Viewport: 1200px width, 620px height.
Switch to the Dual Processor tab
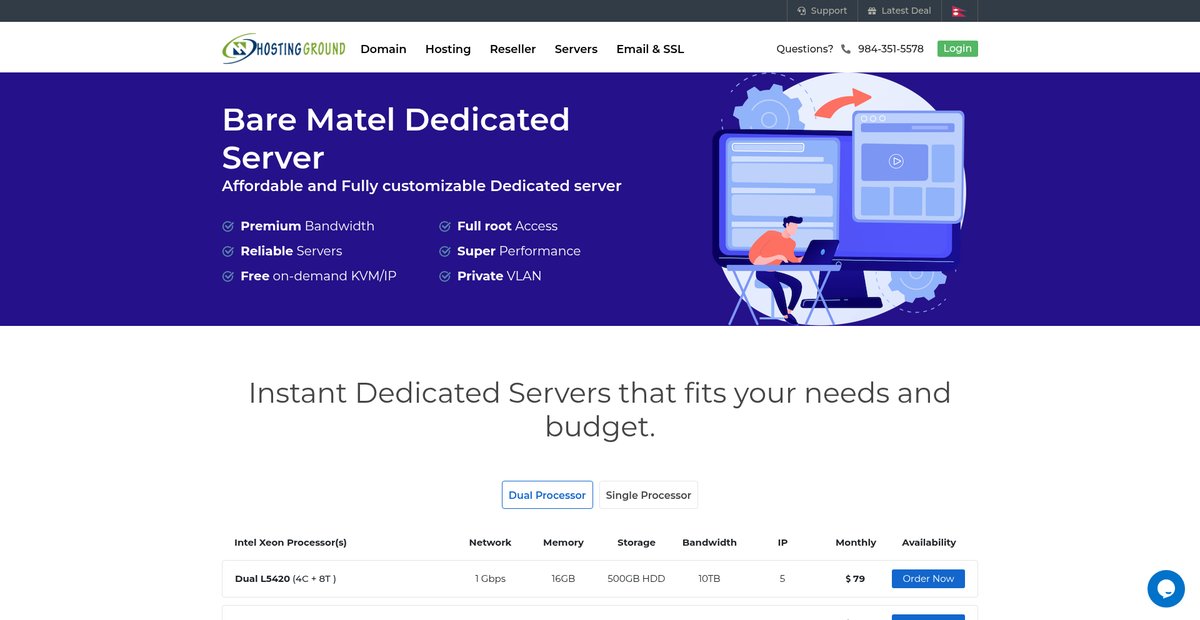(547, 495)
